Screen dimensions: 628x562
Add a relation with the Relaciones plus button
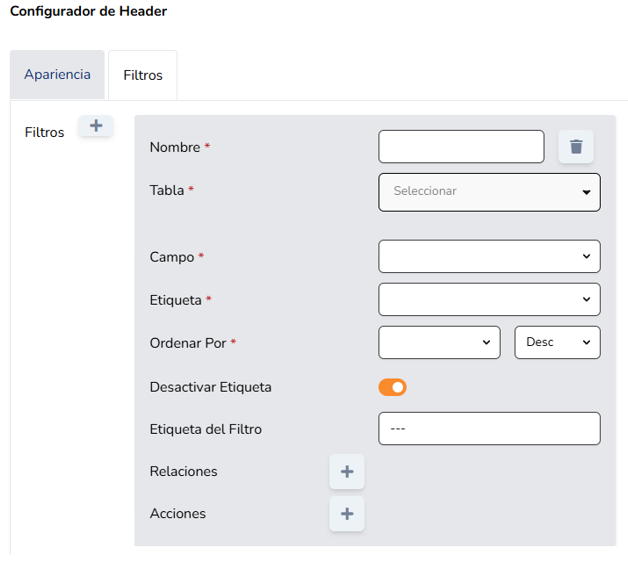[x=347, y=471]
